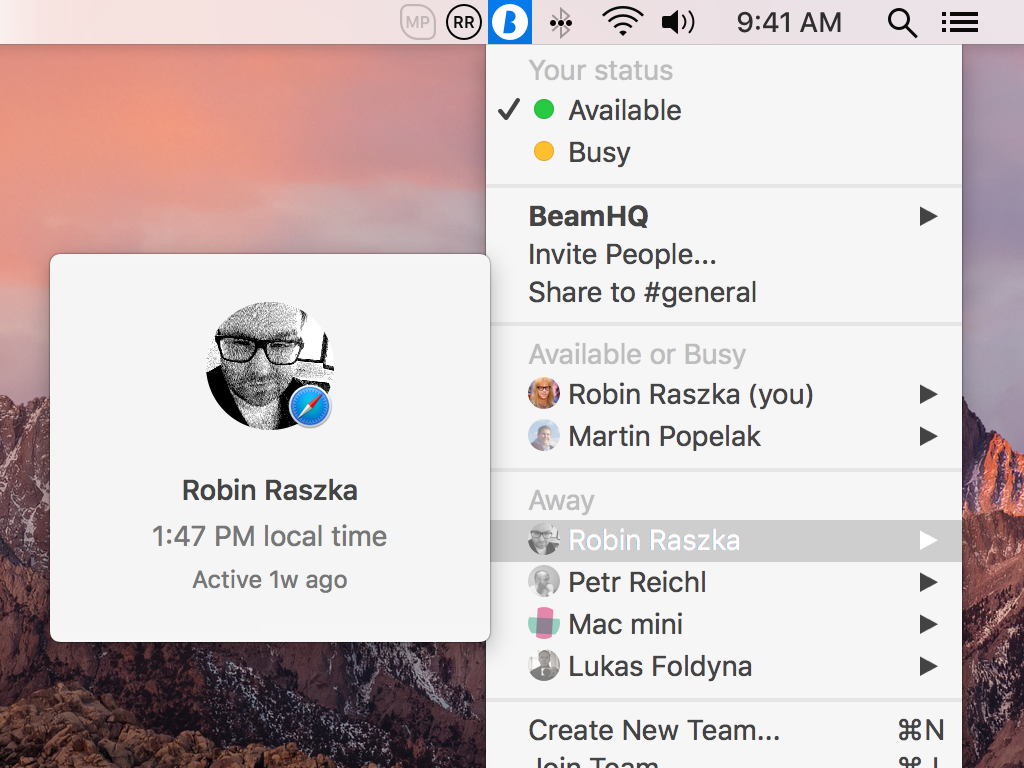
Task: Expand Martin Popelak submenu arrow
Action: click(928, 436)
